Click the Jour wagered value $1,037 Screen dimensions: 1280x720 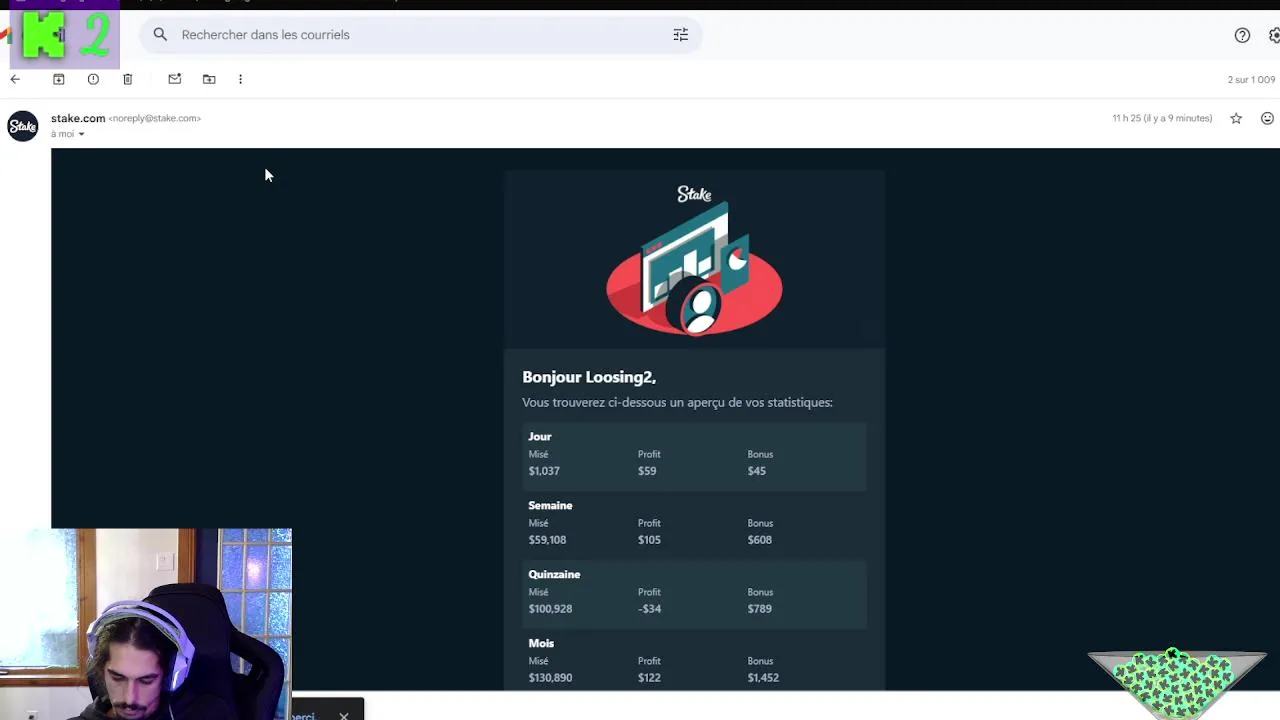544,471
